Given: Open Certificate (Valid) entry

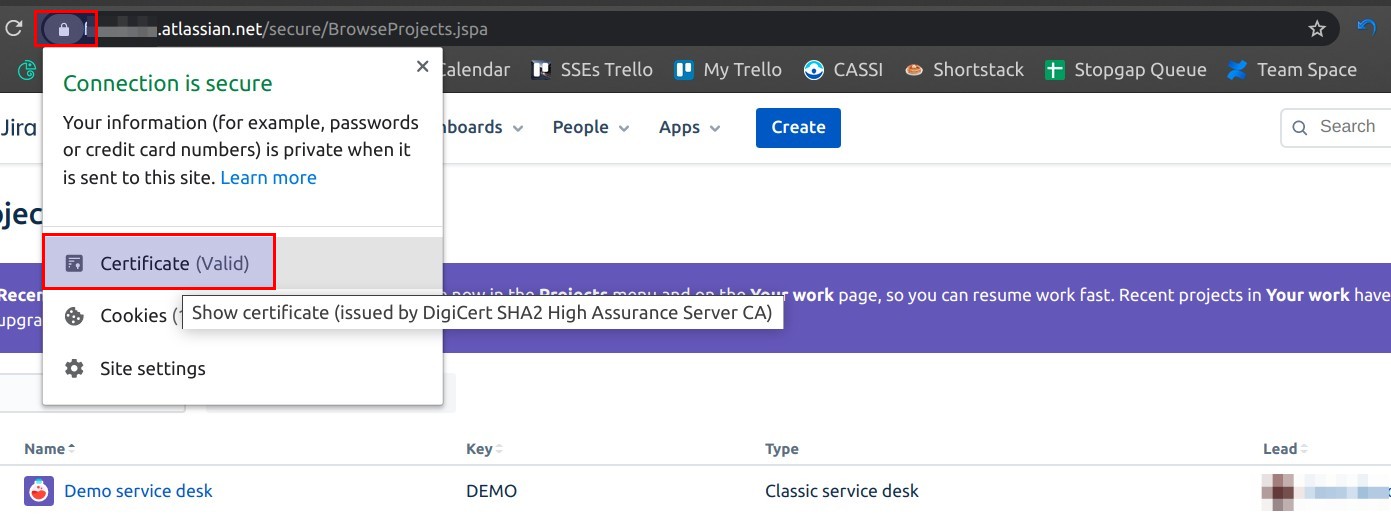Looking at the screenshot, I should (242, 263).
